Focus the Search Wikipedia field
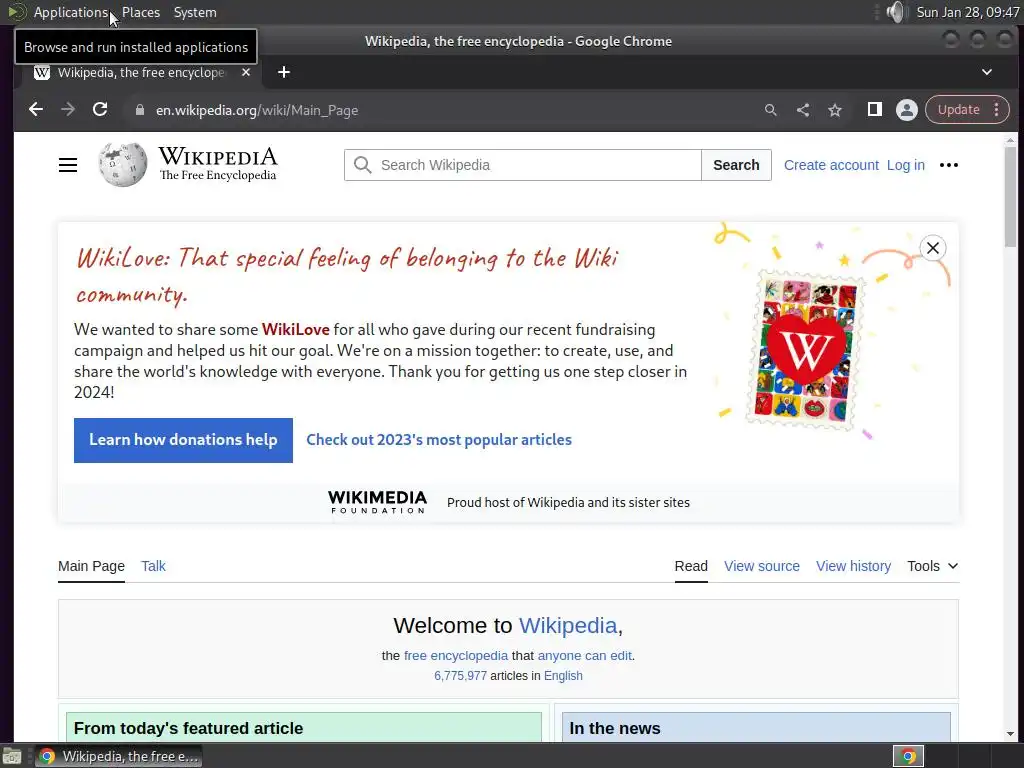Screen dimensions: 1024x768 (x=522, y=165)
